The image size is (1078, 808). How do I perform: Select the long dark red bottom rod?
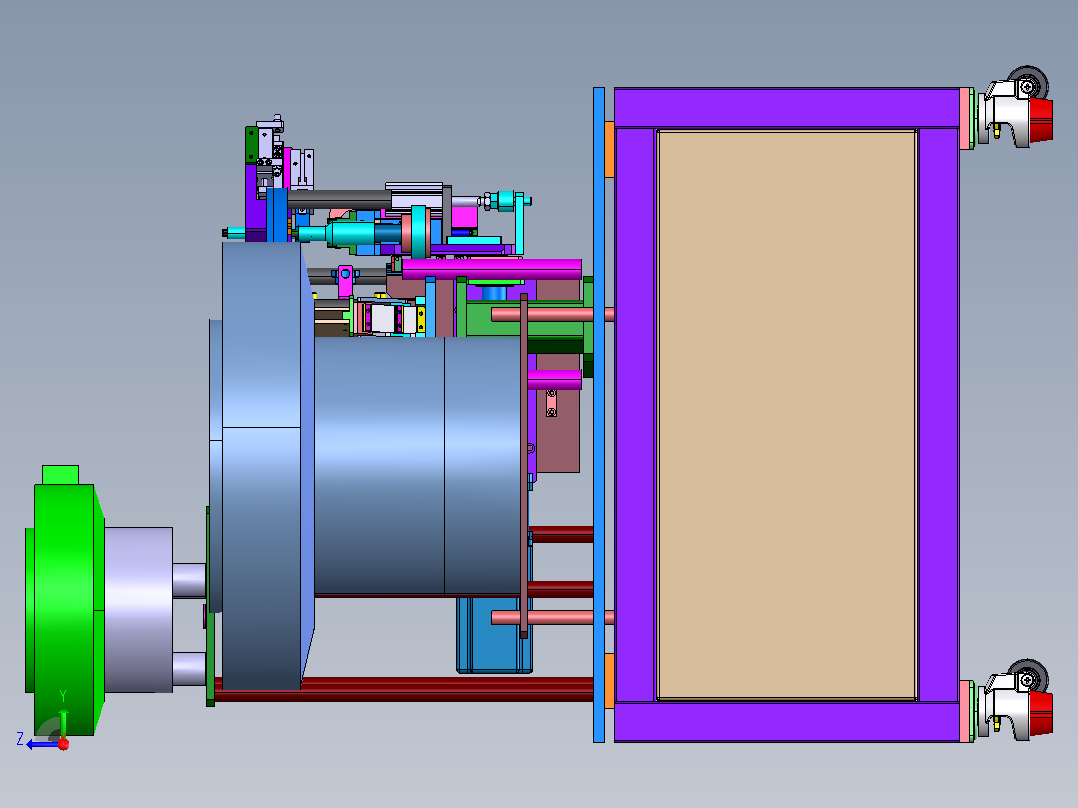click(x=404, y=689)
